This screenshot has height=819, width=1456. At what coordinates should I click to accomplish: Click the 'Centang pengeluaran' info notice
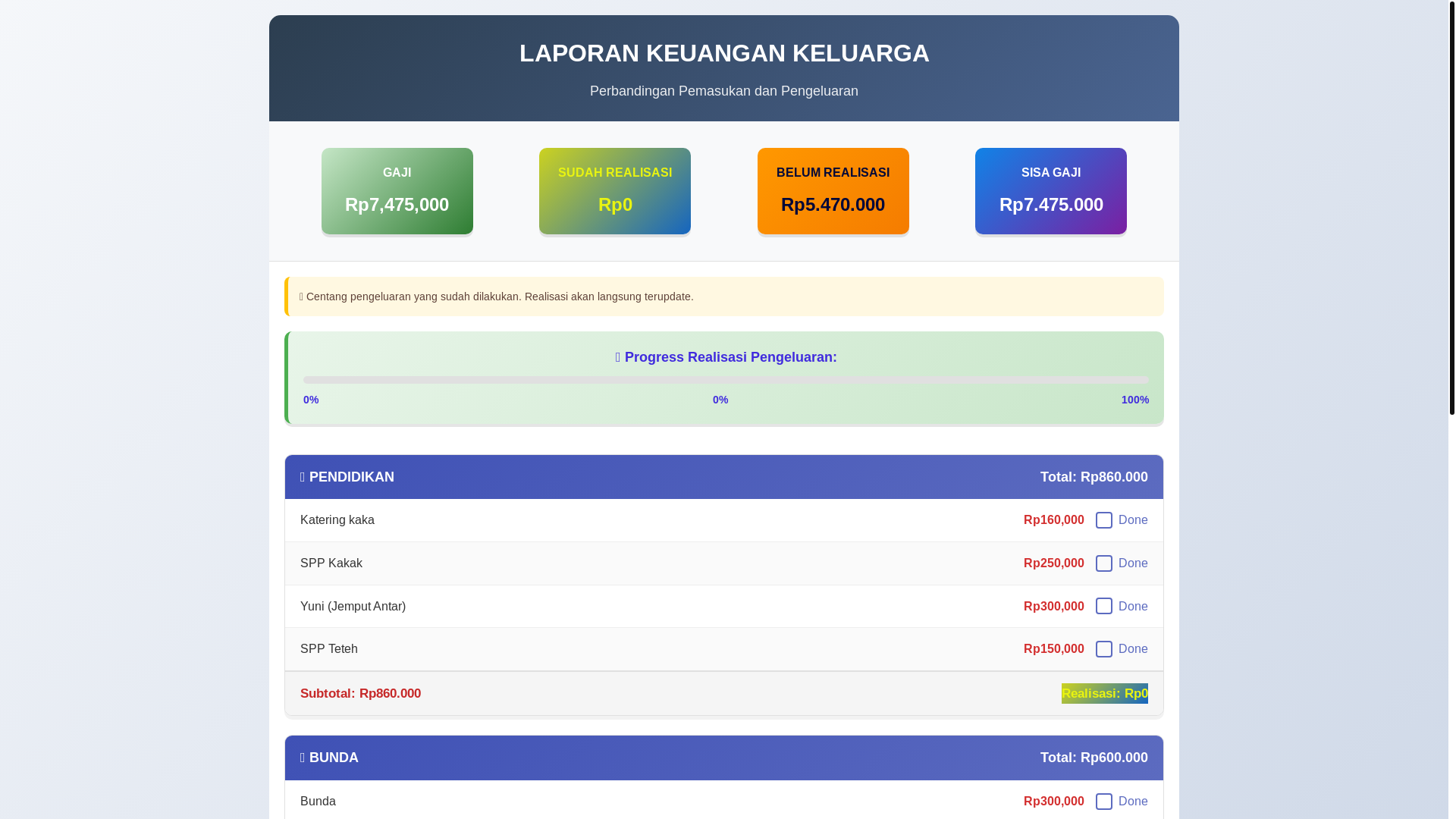point(724,297)
